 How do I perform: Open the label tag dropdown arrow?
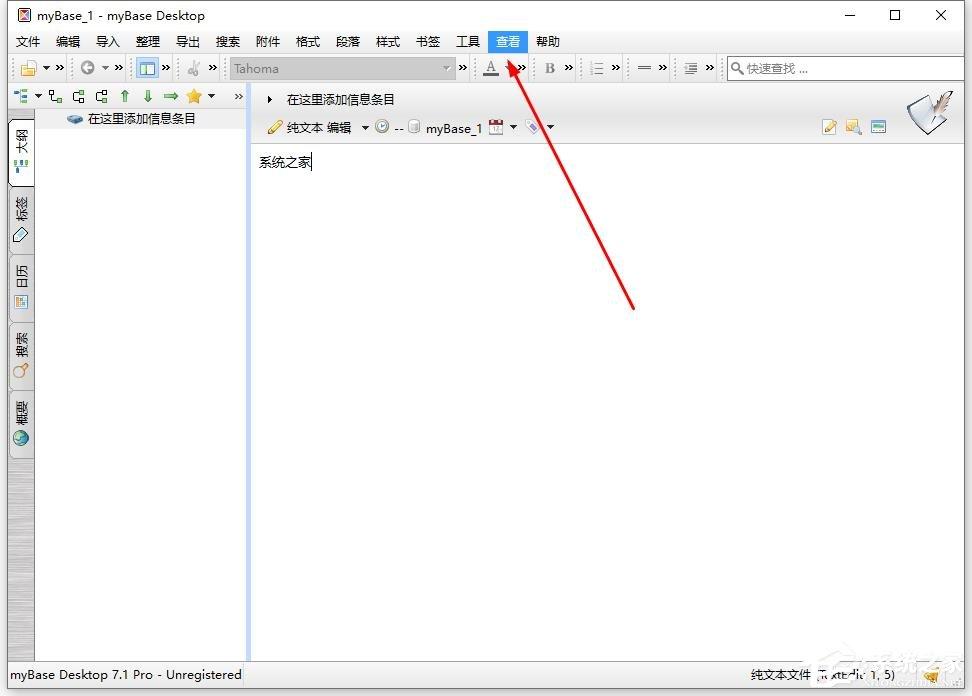pyautogui.click(x=550, y=127)
